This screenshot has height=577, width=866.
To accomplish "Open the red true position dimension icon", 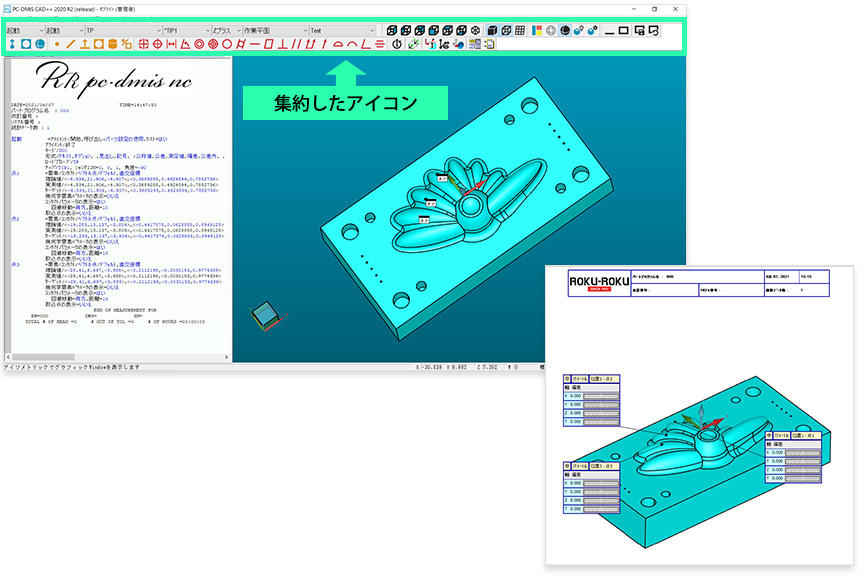I will coord(157,44).
